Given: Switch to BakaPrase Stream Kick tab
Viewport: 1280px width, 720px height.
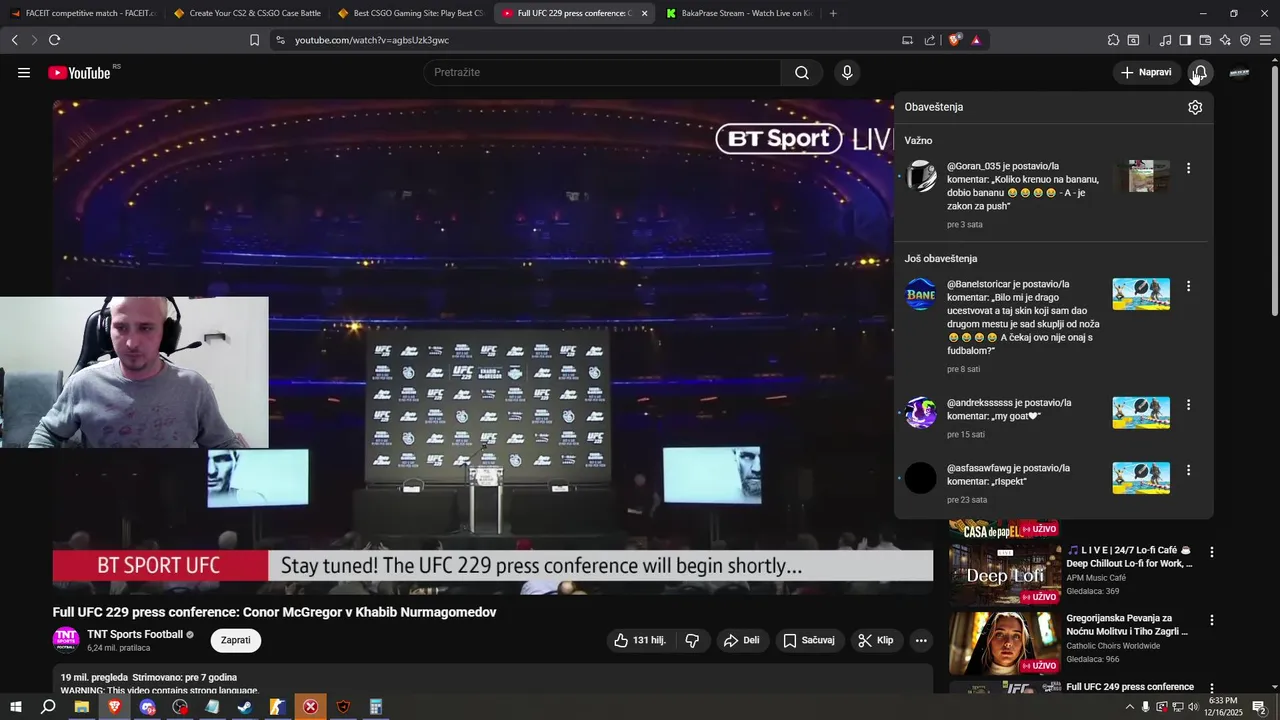Looking at the screenshot, I should coord(738,13).
